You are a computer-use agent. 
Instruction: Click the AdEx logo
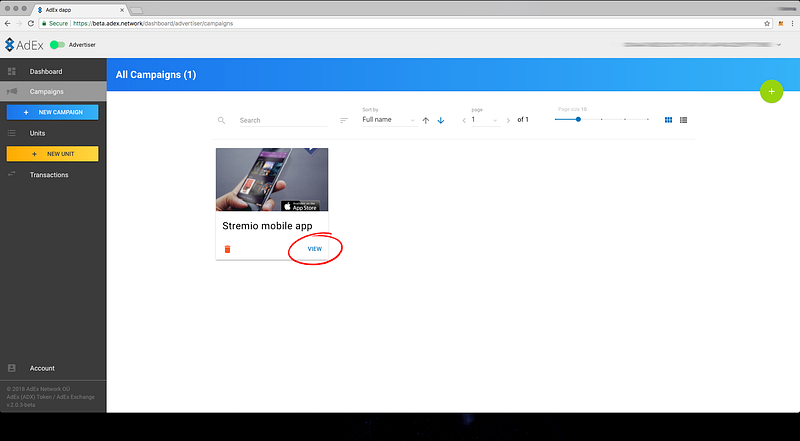coord(24,45)
